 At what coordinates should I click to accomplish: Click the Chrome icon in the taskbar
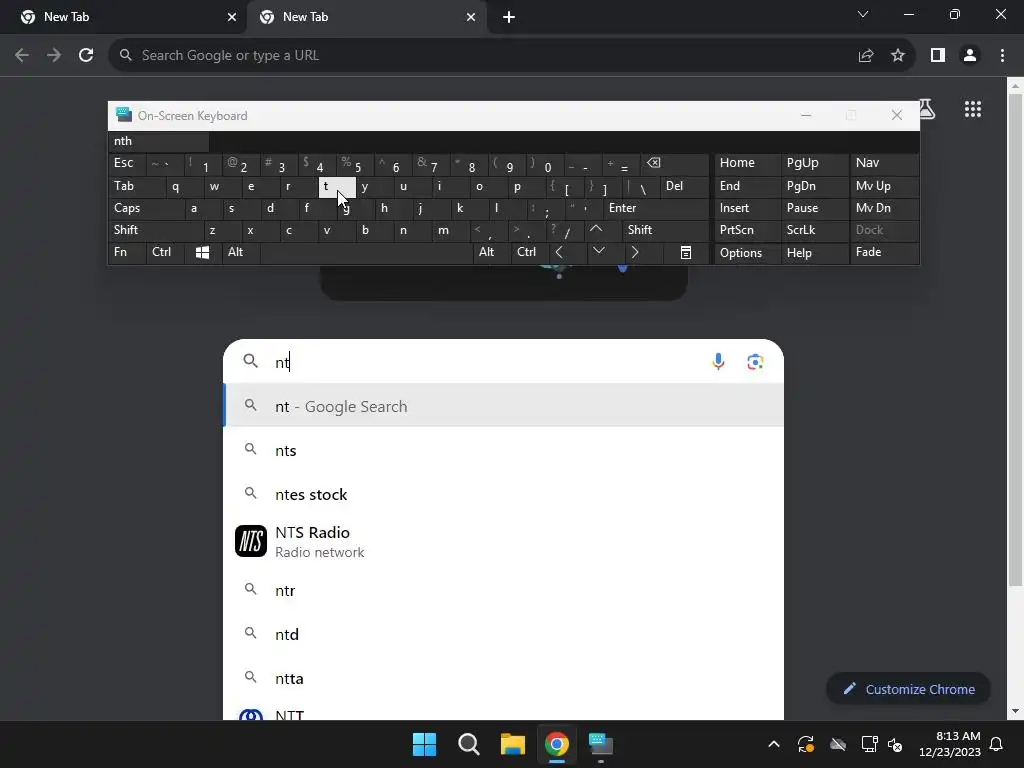(557, 744)
